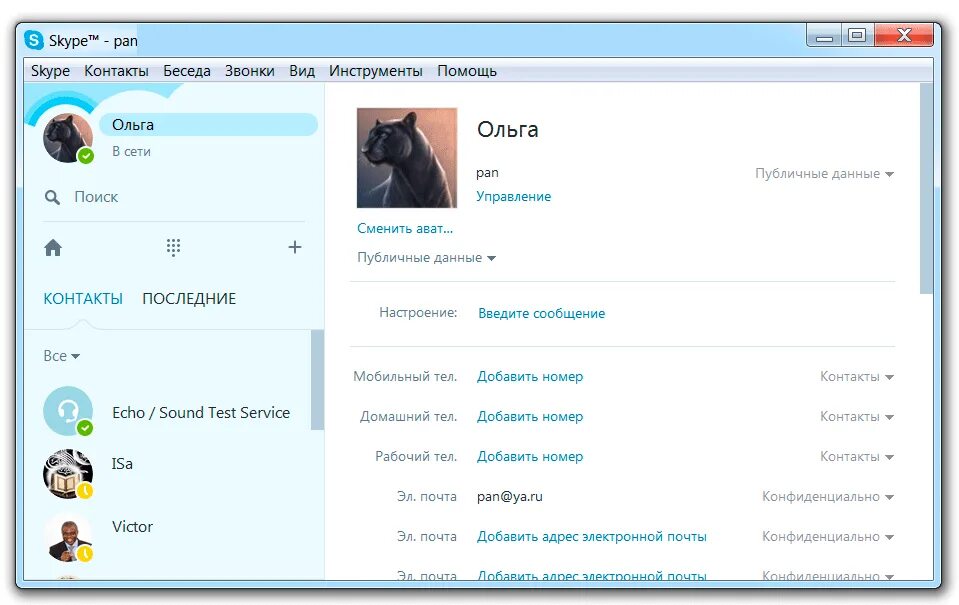Click Victor contact avatar
This screenshot has height=605, width=959.
point(68,538)
